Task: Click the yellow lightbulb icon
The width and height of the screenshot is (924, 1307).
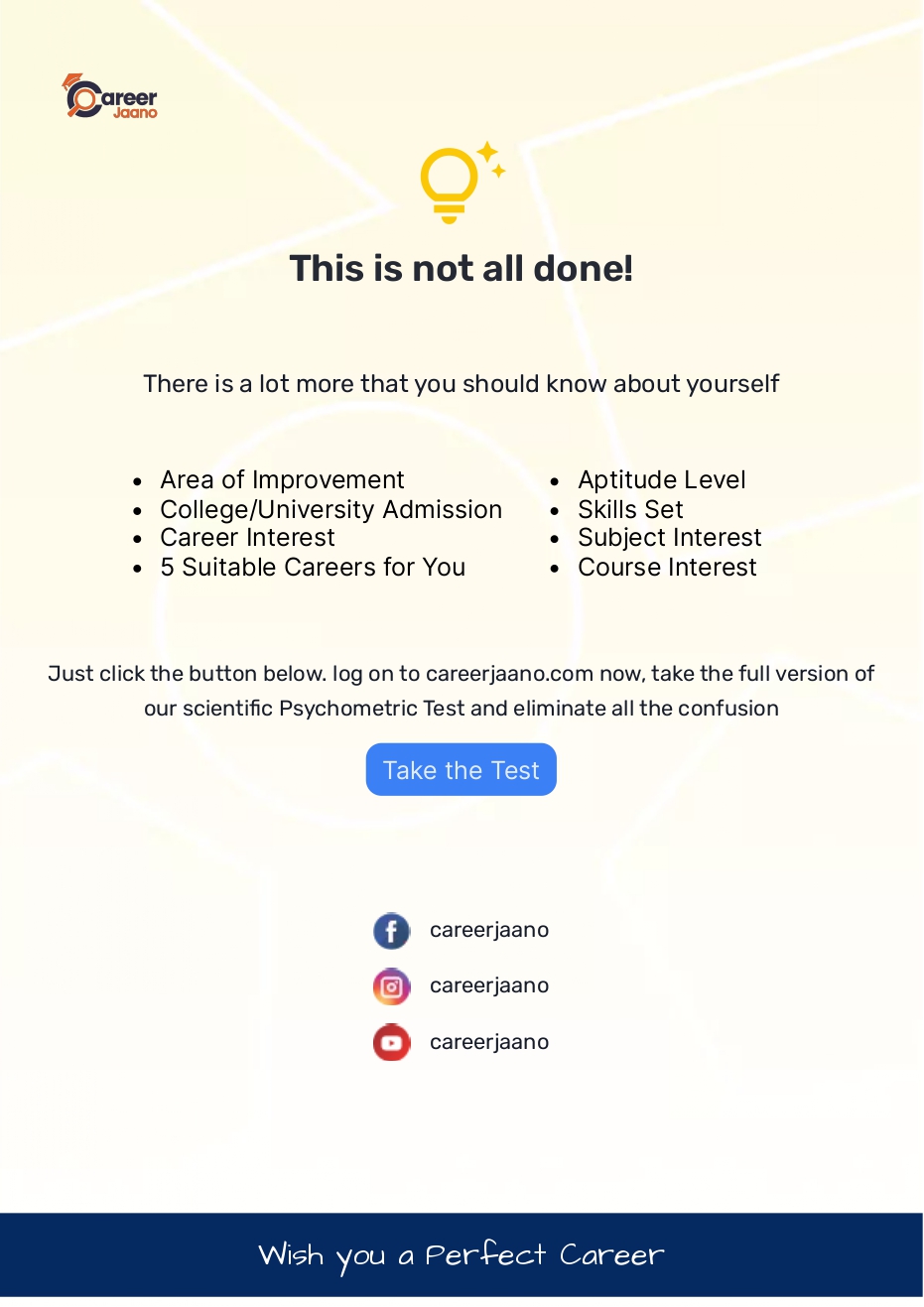Action: (x=450, y=185)
